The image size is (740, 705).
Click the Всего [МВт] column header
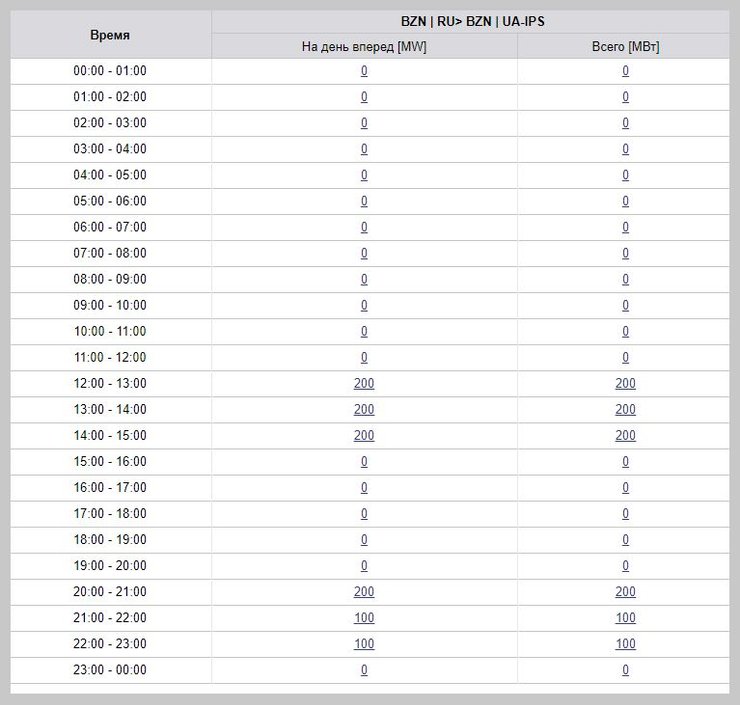625,47
